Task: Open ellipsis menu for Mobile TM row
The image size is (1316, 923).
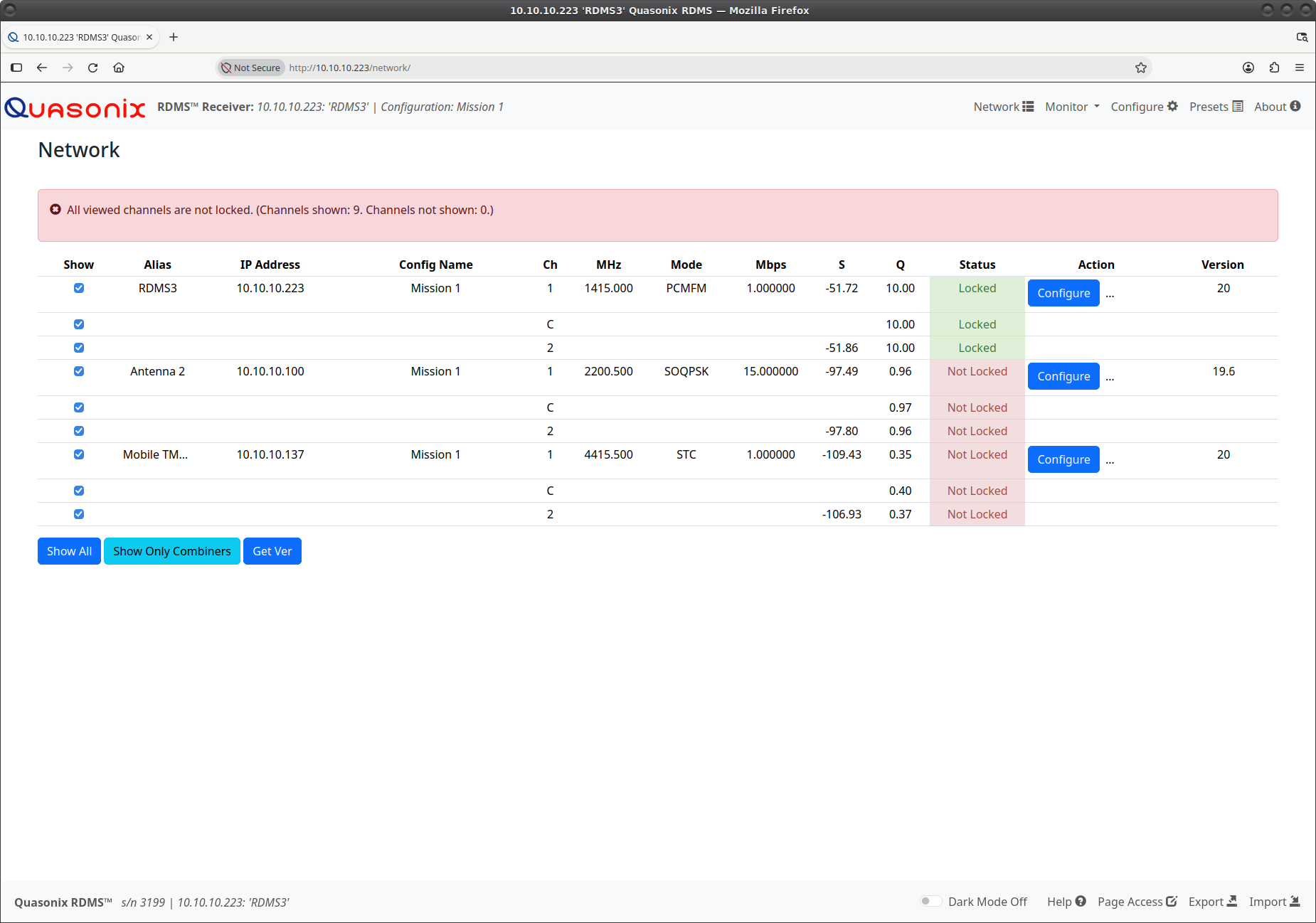Action: click(1110, 461)
